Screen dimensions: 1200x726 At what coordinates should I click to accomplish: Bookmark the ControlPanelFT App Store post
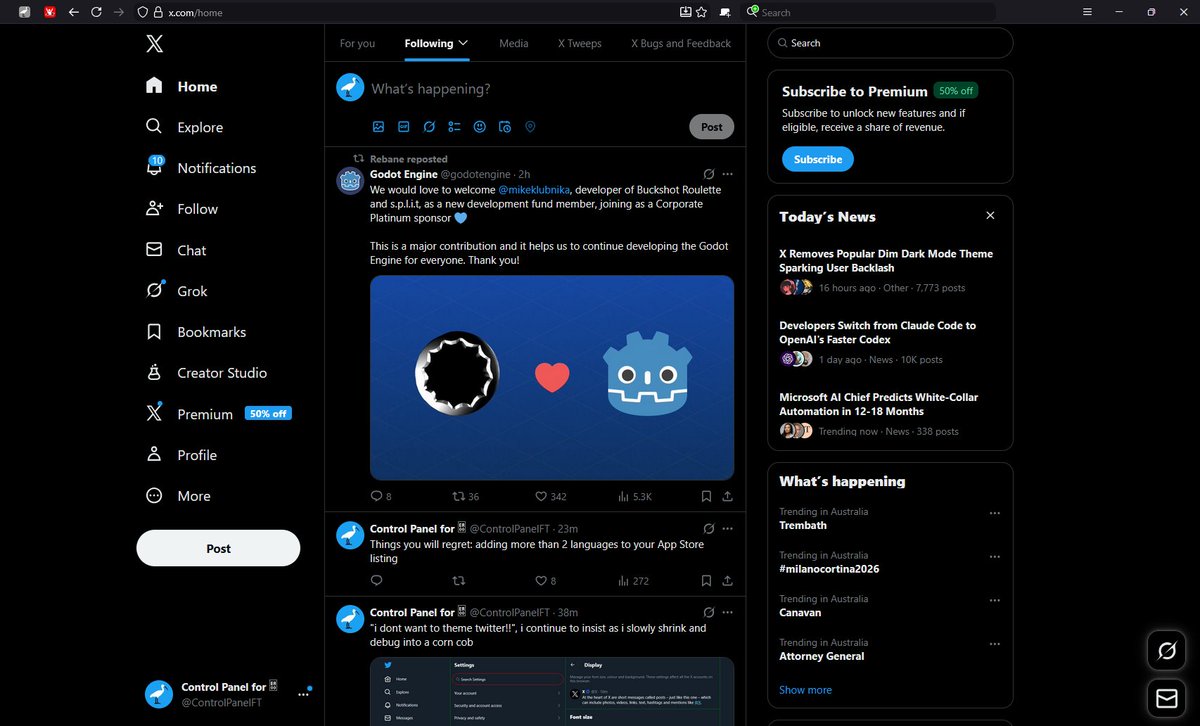pyautogui.click(x=706, y=580)
